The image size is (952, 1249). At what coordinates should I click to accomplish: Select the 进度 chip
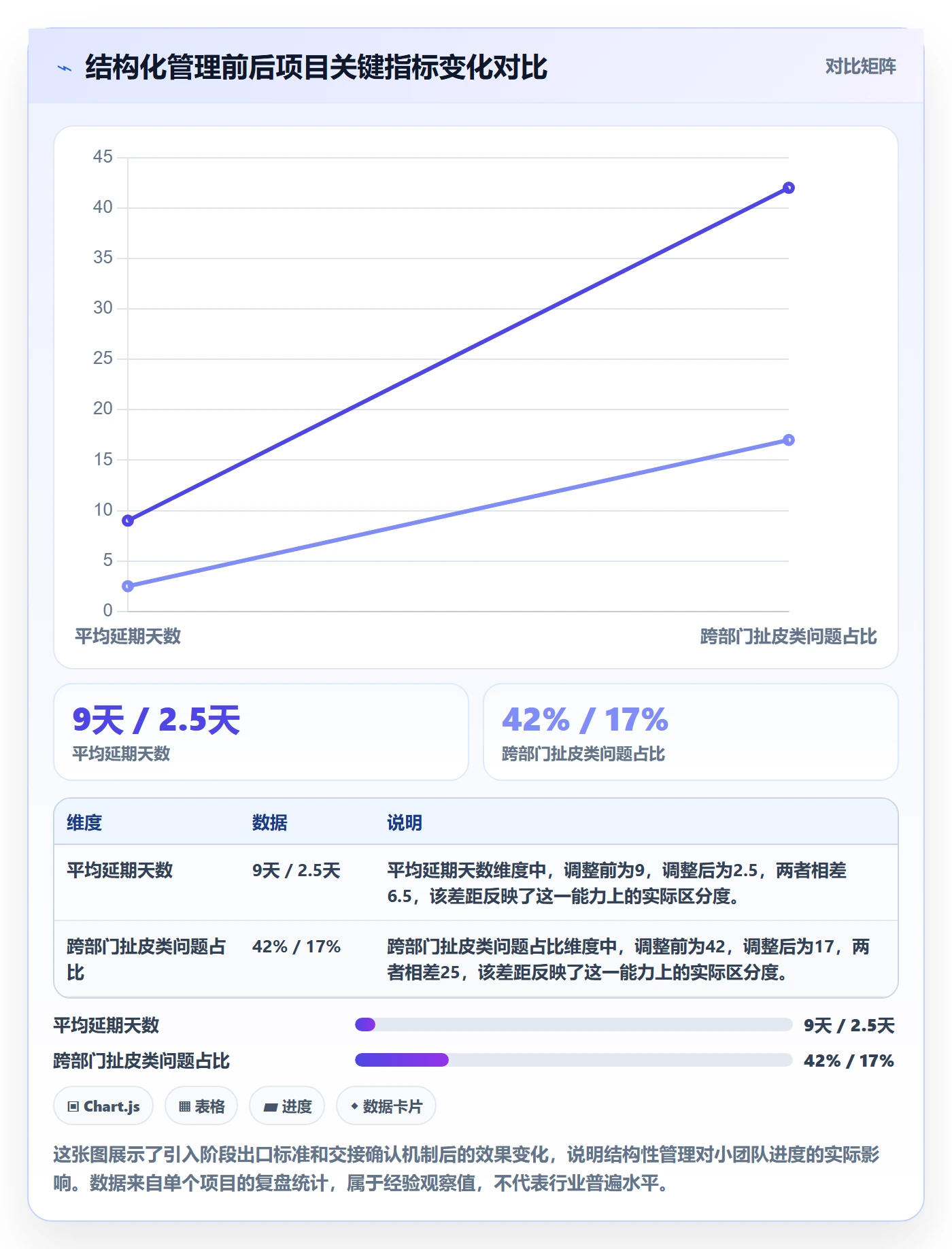point(287,1106)
